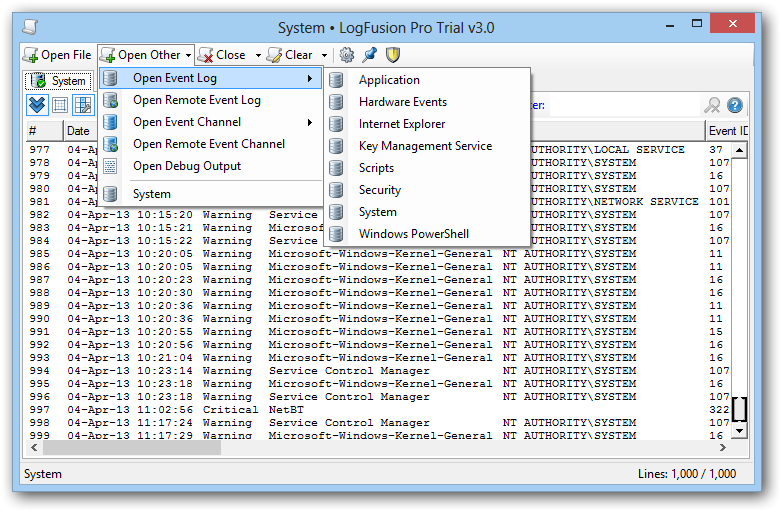Viewport: 782px width, 512px height.
Task: Switch to the System log tab
Action: 59,81
